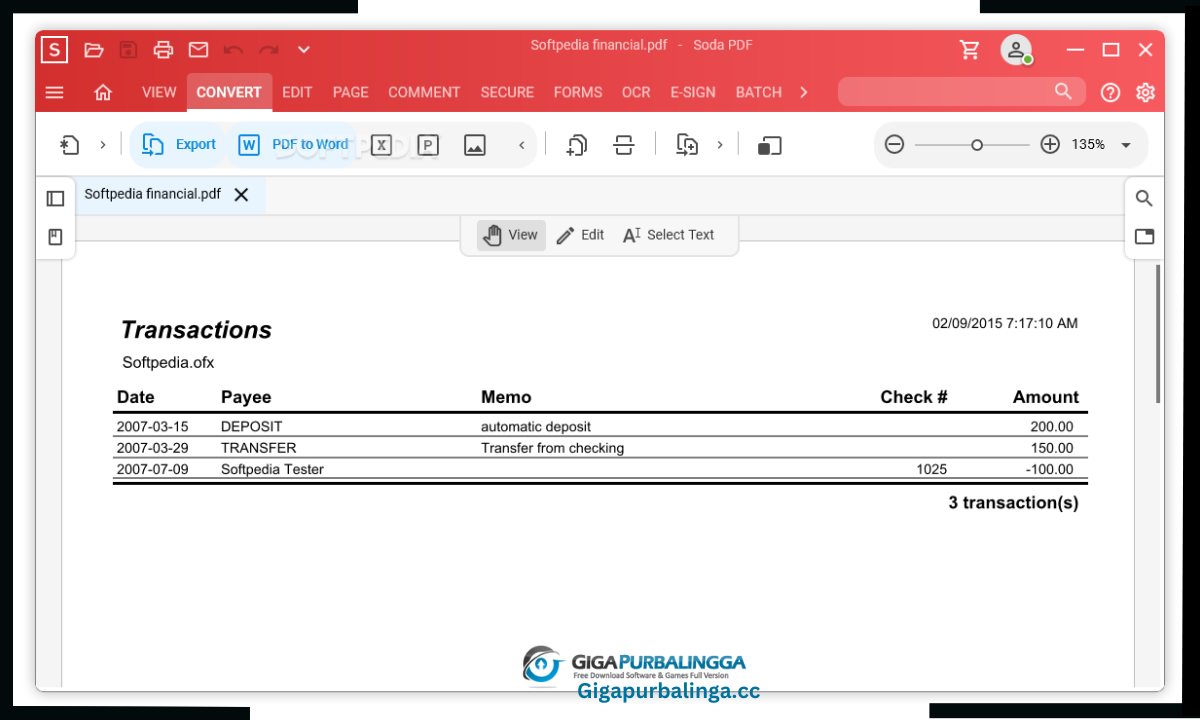Print the document with printer icon
This screenshot has width=1200, height=720.
[x=163, y=49]
